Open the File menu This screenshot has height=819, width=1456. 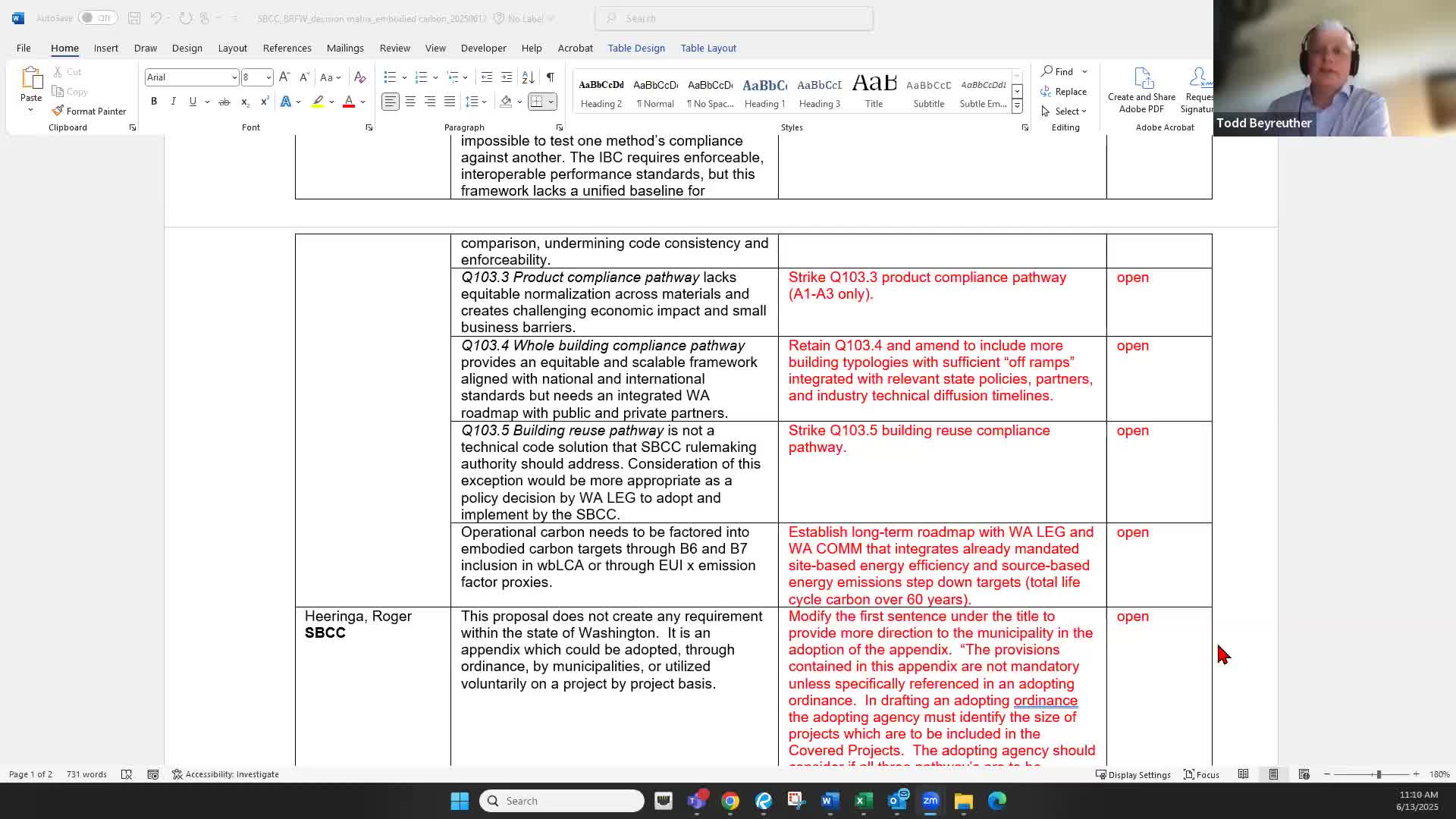(x=24, y=48)
